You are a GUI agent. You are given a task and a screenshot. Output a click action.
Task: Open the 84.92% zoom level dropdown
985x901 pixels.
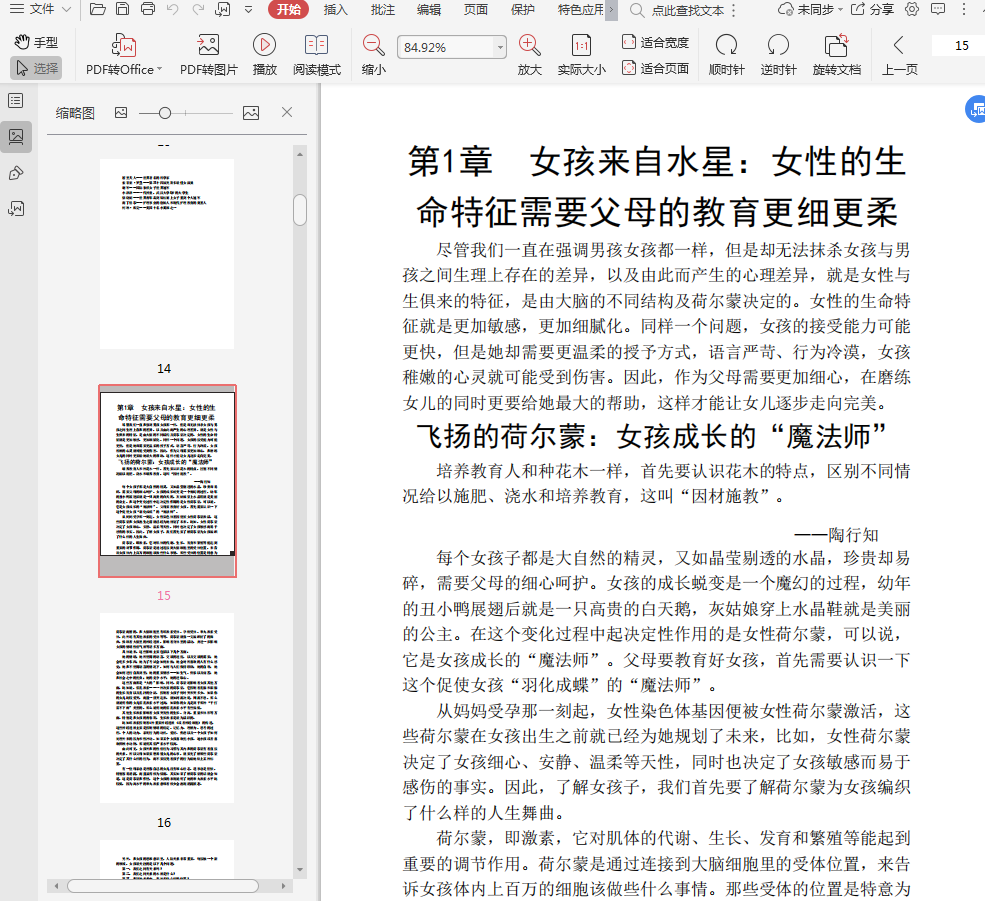click(501, 48)
